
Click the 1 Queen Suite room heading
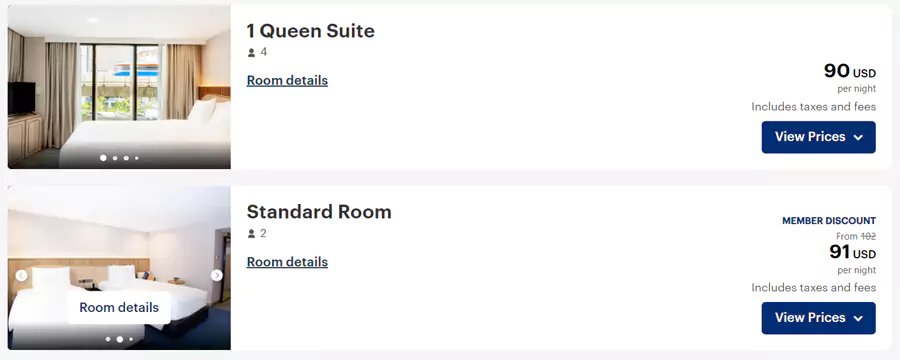click(311, 31)
